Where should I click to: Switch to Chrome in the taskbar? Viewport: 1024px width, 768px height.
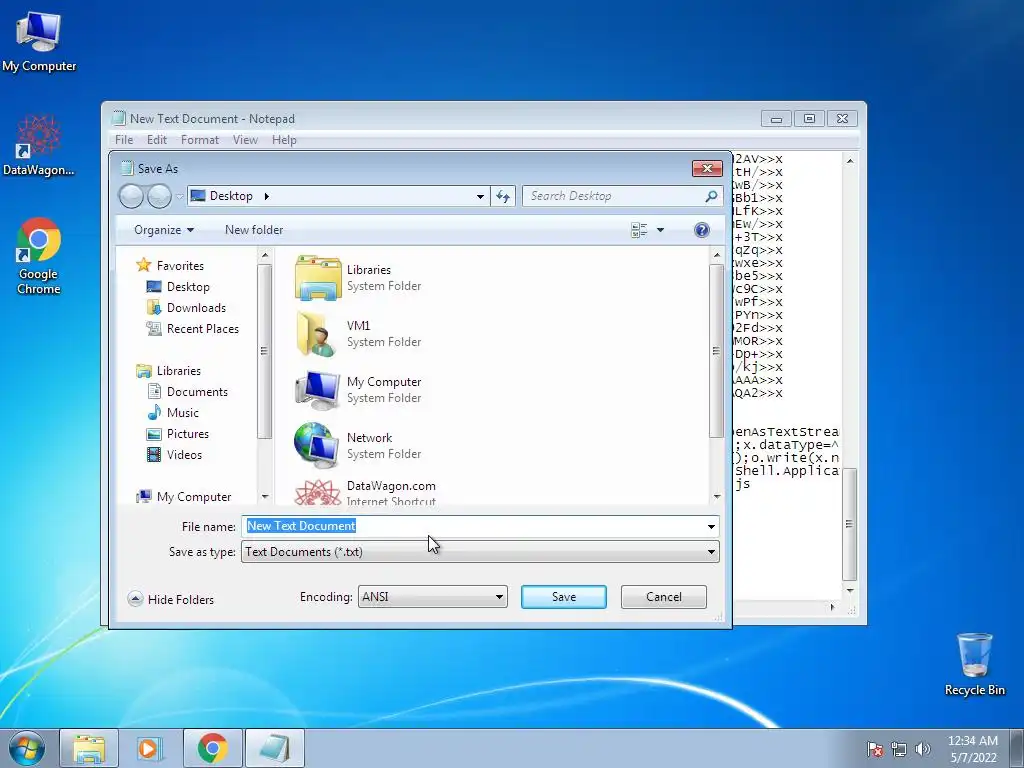[212, 748]
